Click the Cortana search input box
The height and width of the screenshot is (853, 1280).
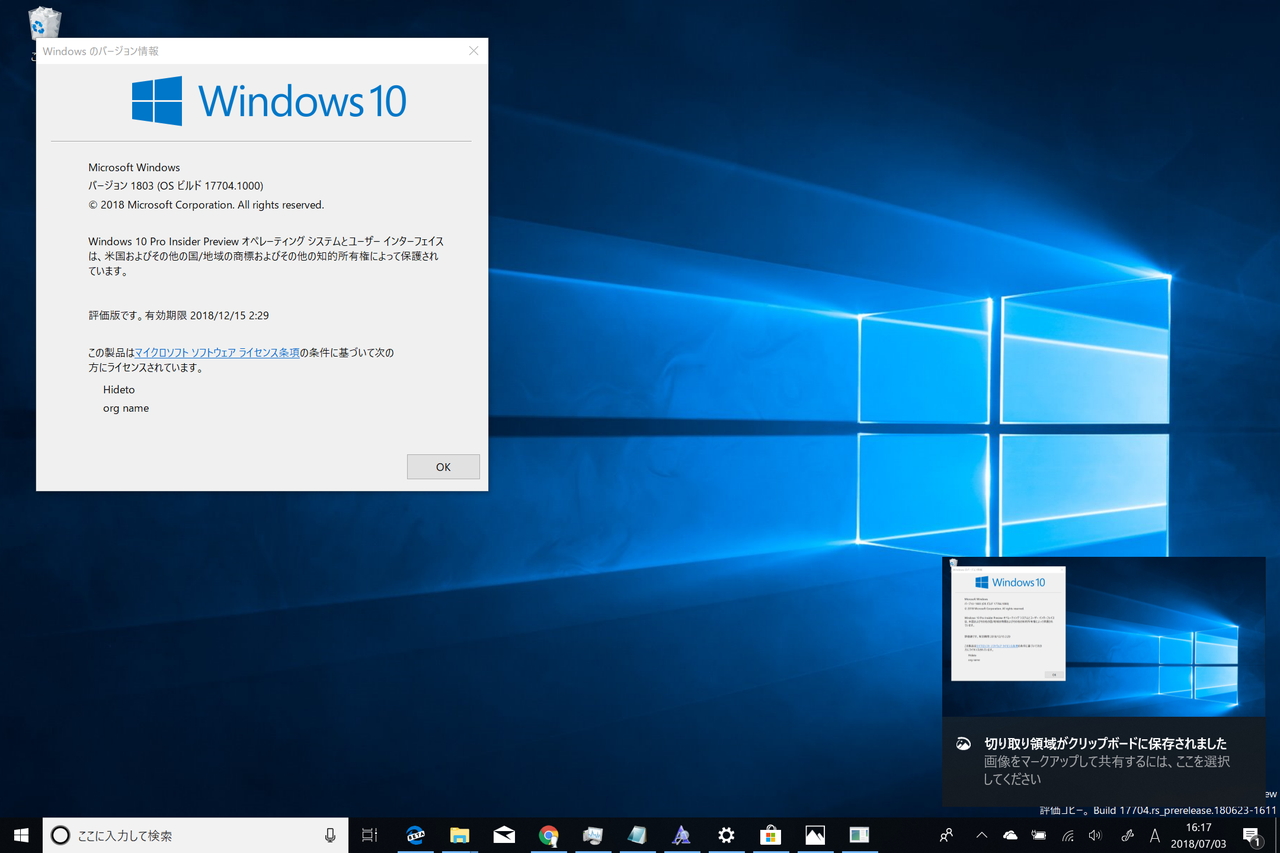click(x=180, y=835)
